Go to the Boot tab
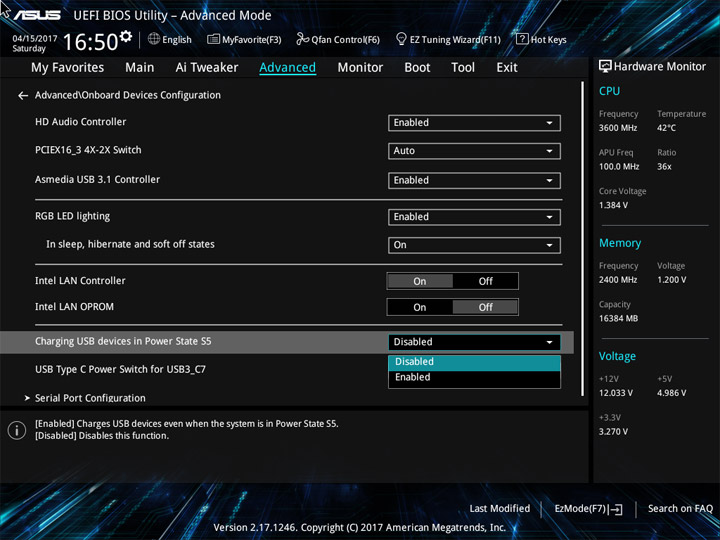The height and width of the screenshot is (540, 720). tap(417, 68)
